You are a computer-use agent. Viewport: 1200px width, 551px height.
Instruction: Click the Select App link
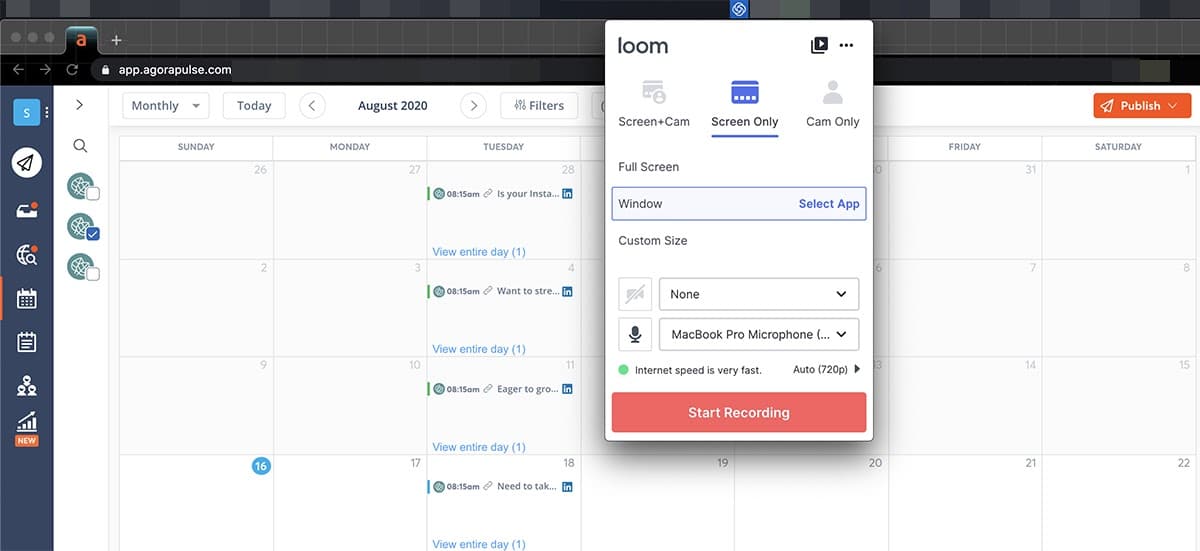click(829, 203)
